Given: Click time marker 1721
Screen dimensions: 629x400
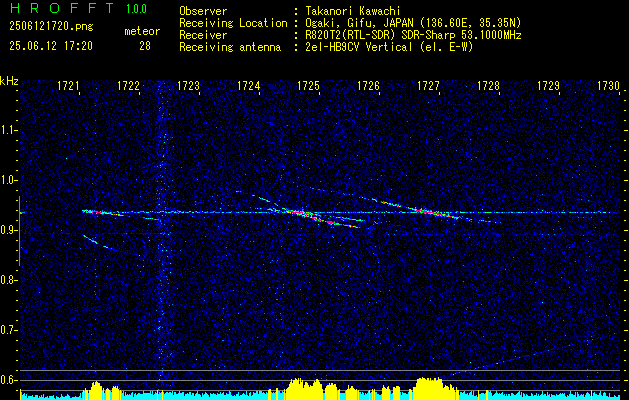Looking at the screenshot, I should point(68,85).
